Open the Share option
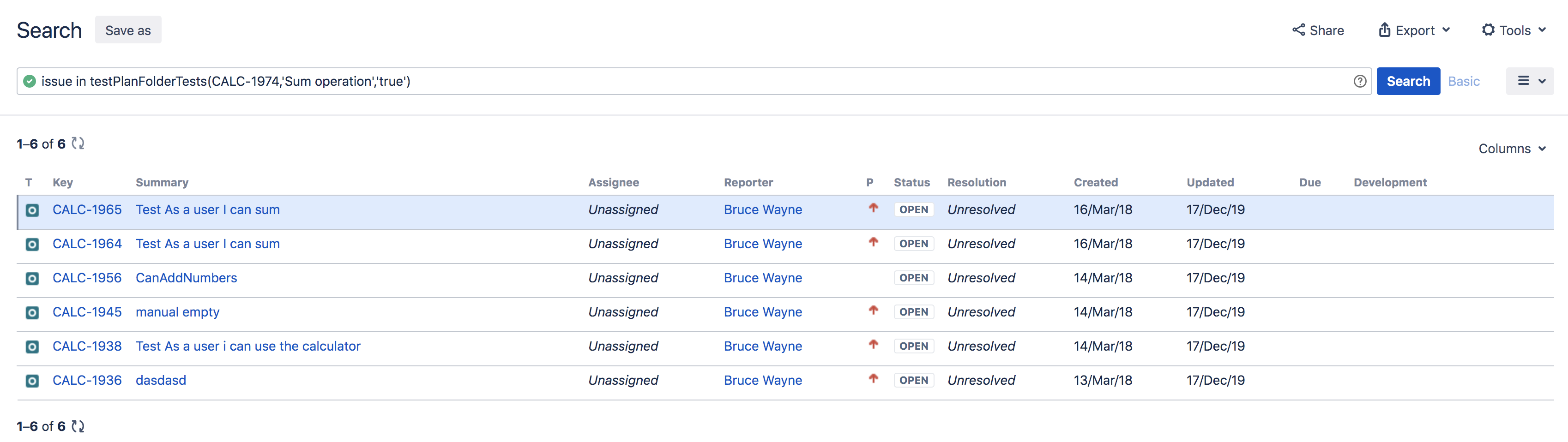The height and width of the screenshot is (442, 1568). (1318, 30)
